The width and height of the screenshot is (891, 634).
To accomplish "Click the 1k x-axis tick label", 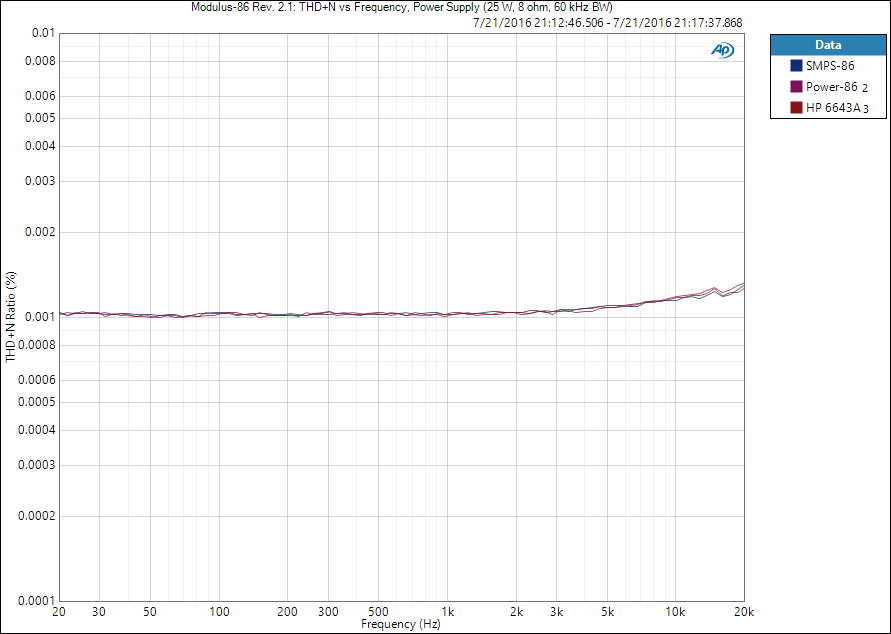I will (448, 612).
